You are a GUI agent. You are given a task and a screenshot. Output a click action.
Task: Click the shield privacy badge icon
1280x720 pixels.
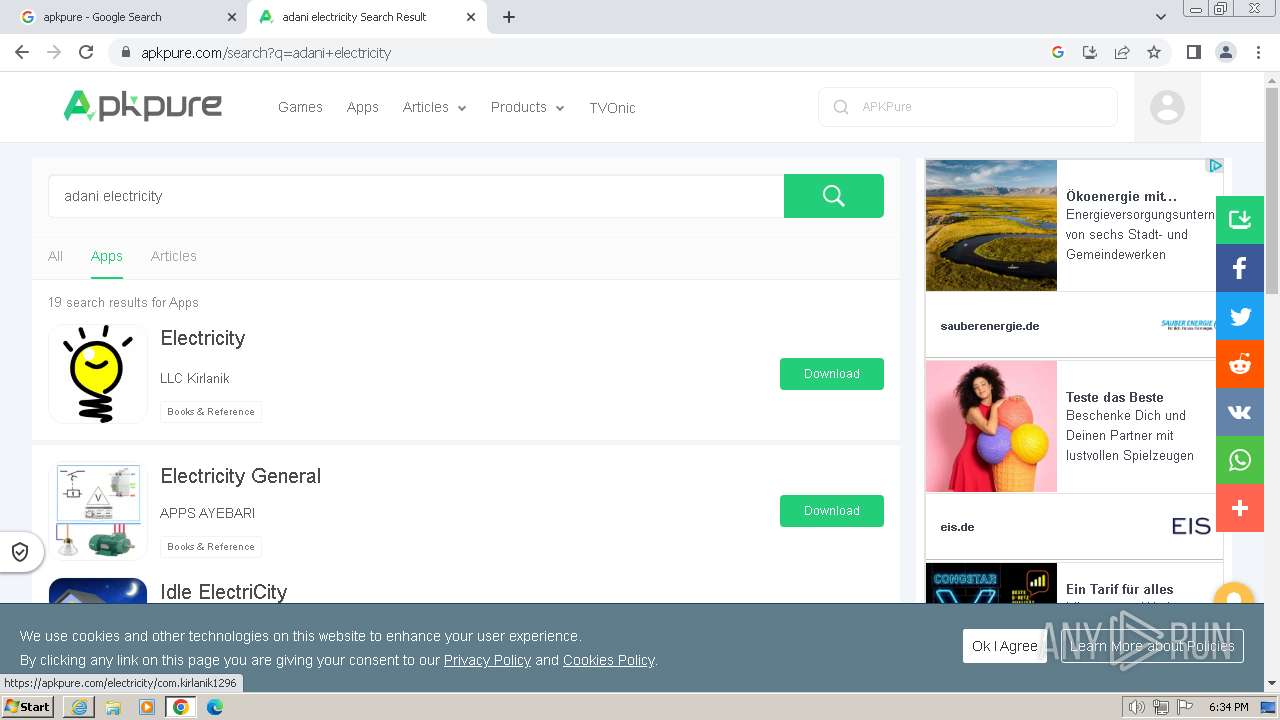tap(20, 551)
